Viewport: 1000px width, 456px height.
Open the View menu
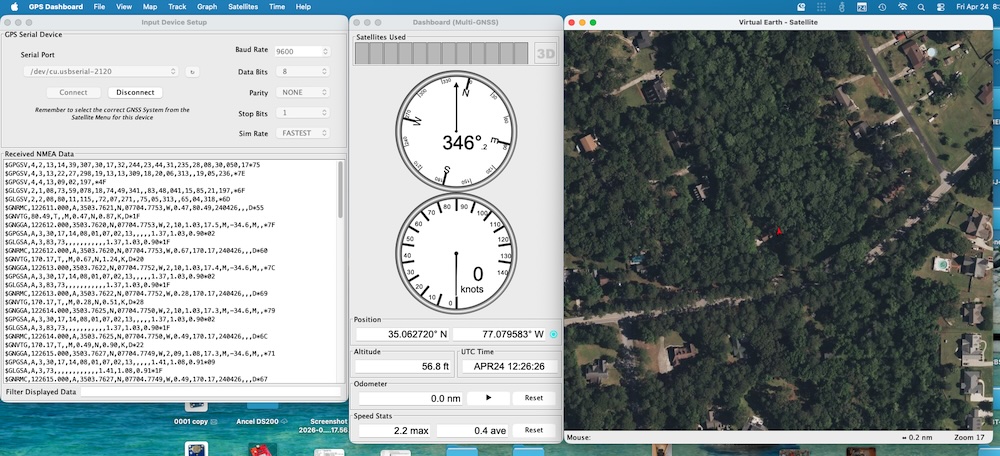(x=124, y=6)
